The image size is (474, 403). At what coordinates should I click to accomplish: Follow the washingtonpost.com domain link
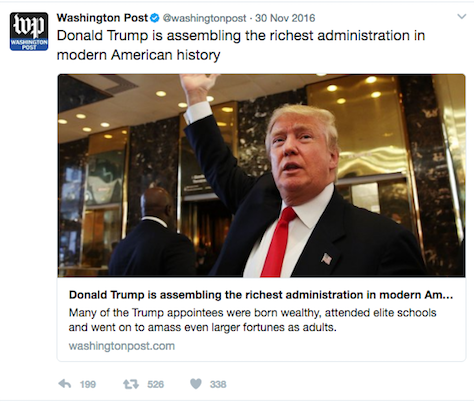pyautogui.click(x=122, y=346)
